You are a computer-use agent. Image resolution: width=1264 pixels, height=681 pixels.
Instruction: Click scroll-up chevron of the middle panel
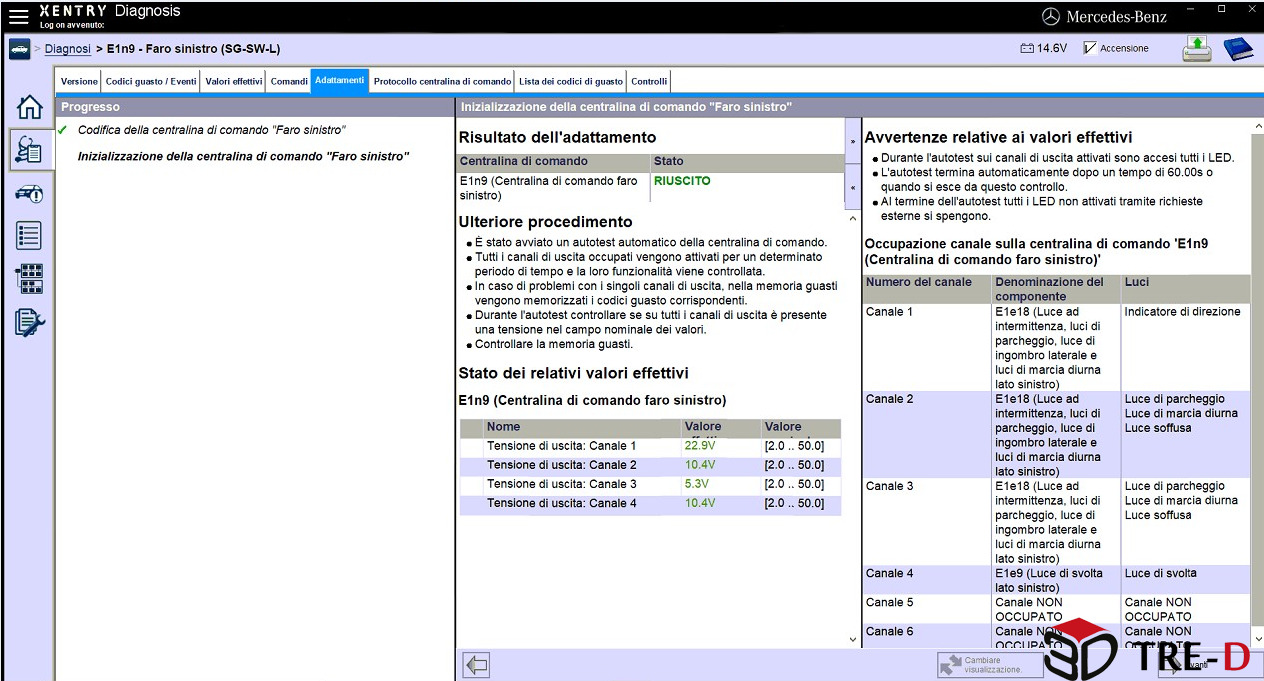tap(852, 219)
